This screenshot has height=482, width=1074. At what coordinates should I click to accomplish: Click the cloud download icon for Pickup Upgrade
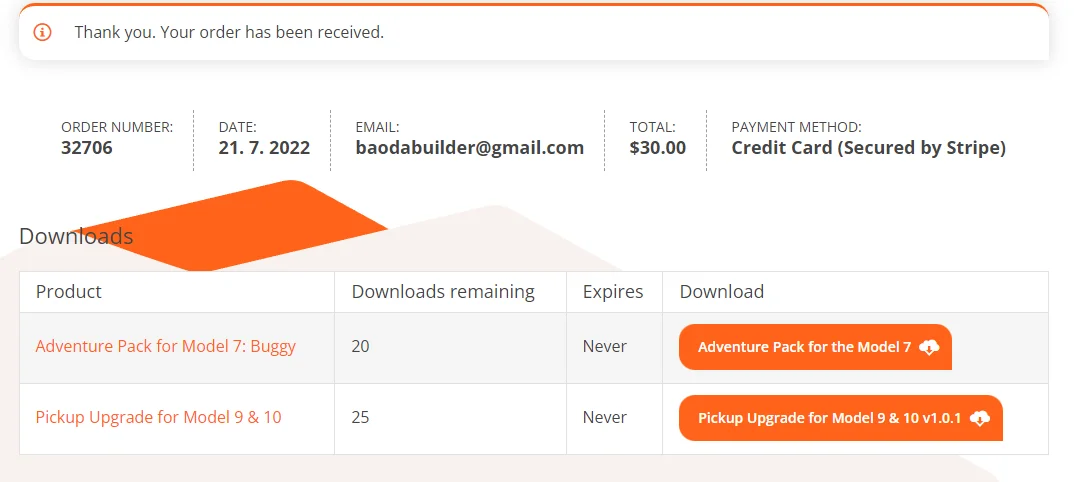[x=980, y=418]
